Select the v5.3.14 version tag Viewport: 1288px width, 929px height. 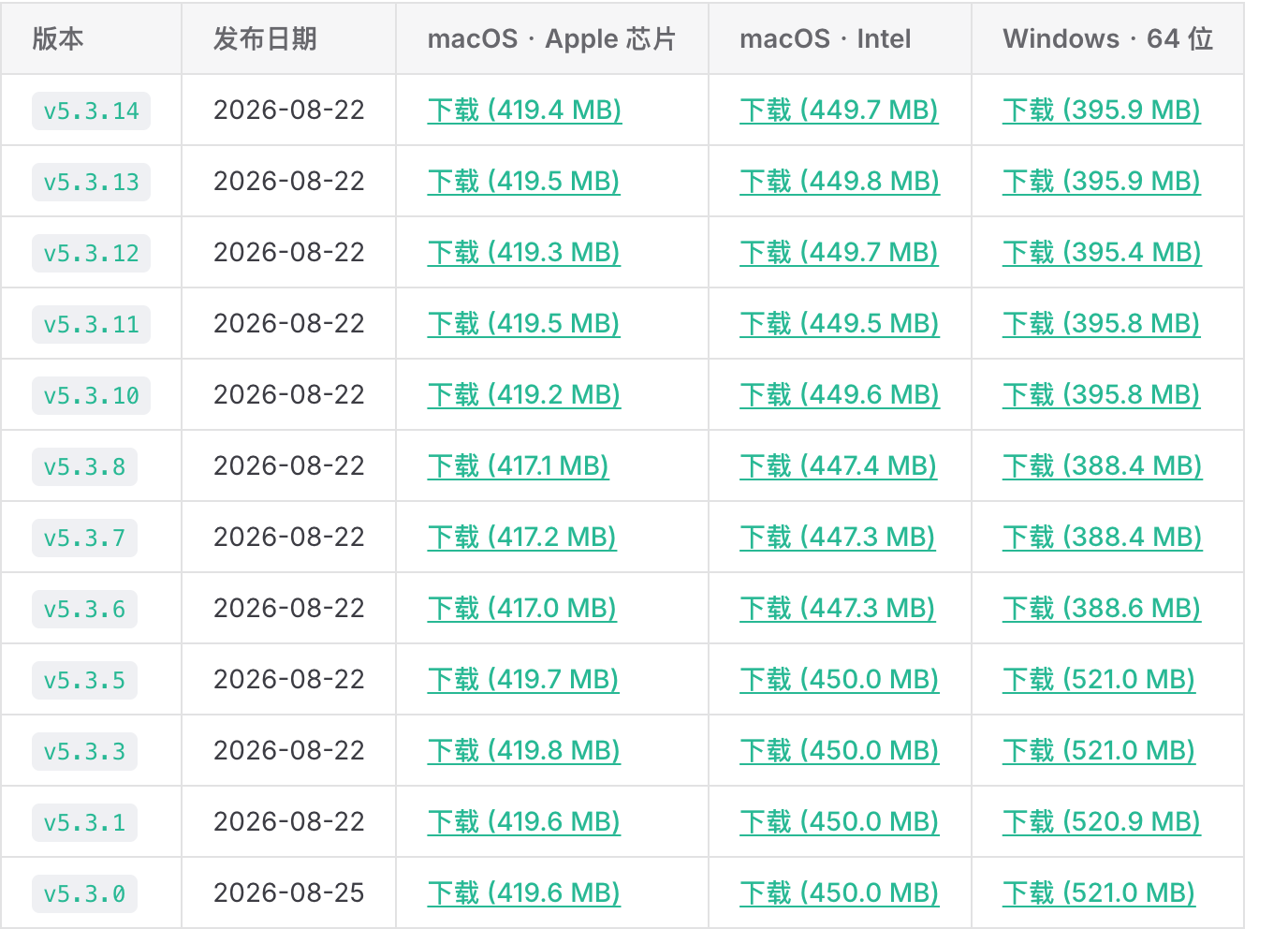coord(91,111)
